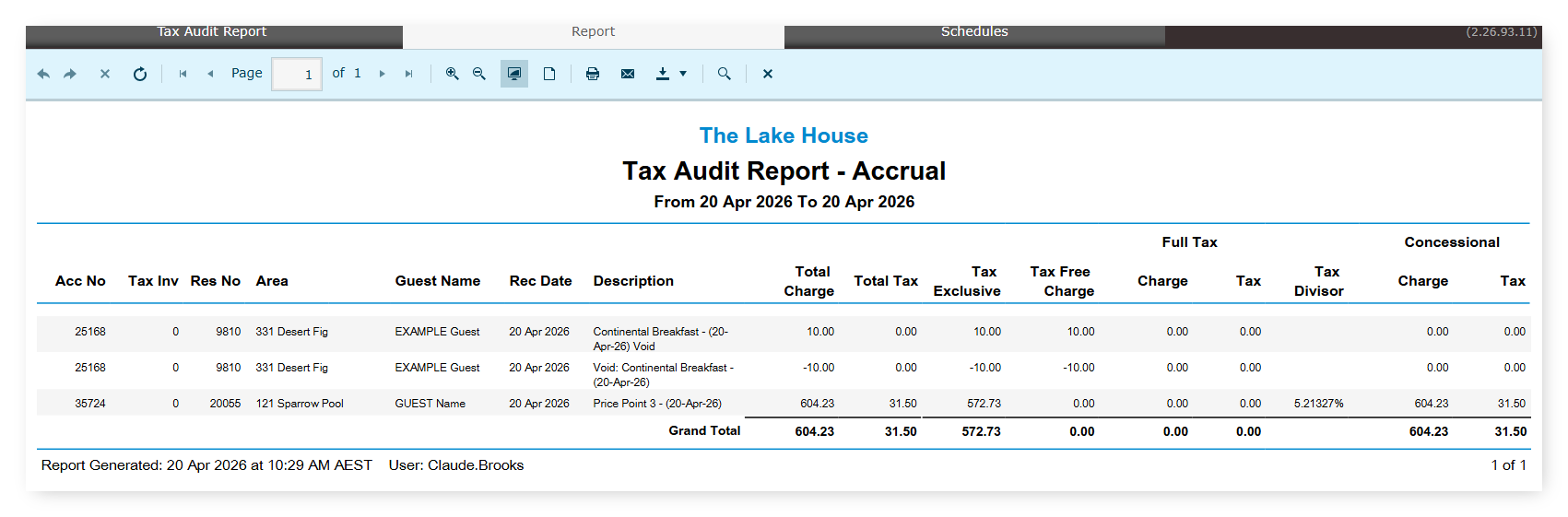Click area 121 Sparrow Pool
Viewport: 1568px width, 517px height.
point(300,404)
